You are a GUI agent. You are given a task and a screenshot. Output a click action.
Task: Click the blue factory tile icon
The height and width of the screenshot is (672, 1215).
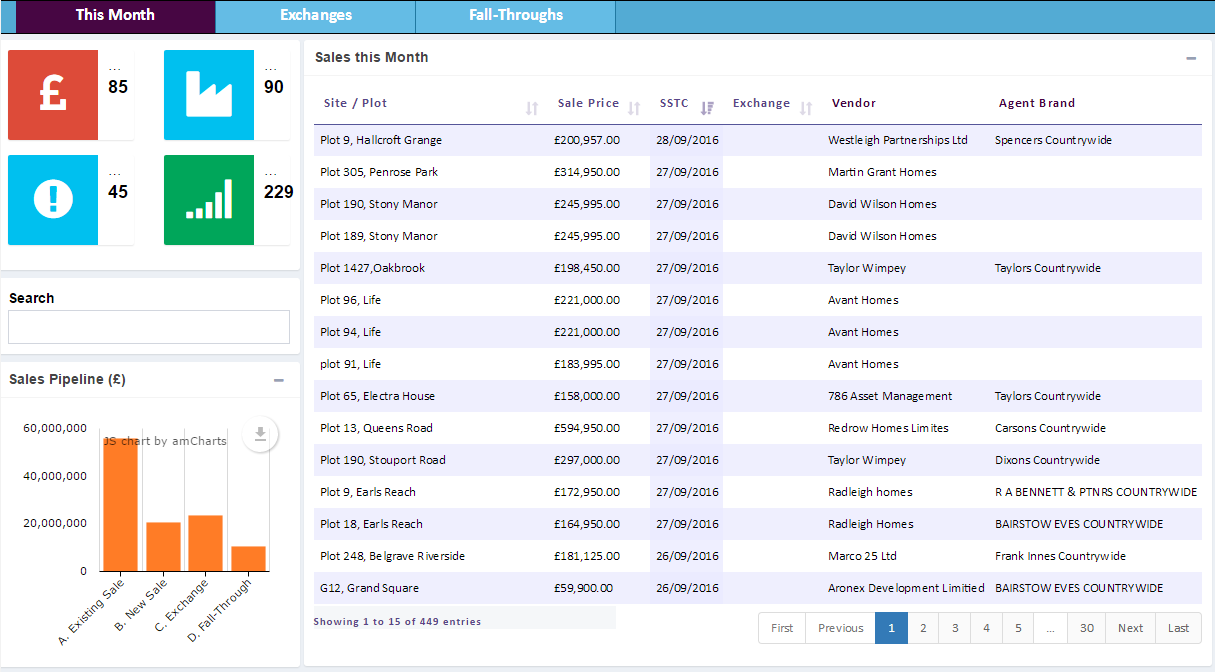click(209, 95)
